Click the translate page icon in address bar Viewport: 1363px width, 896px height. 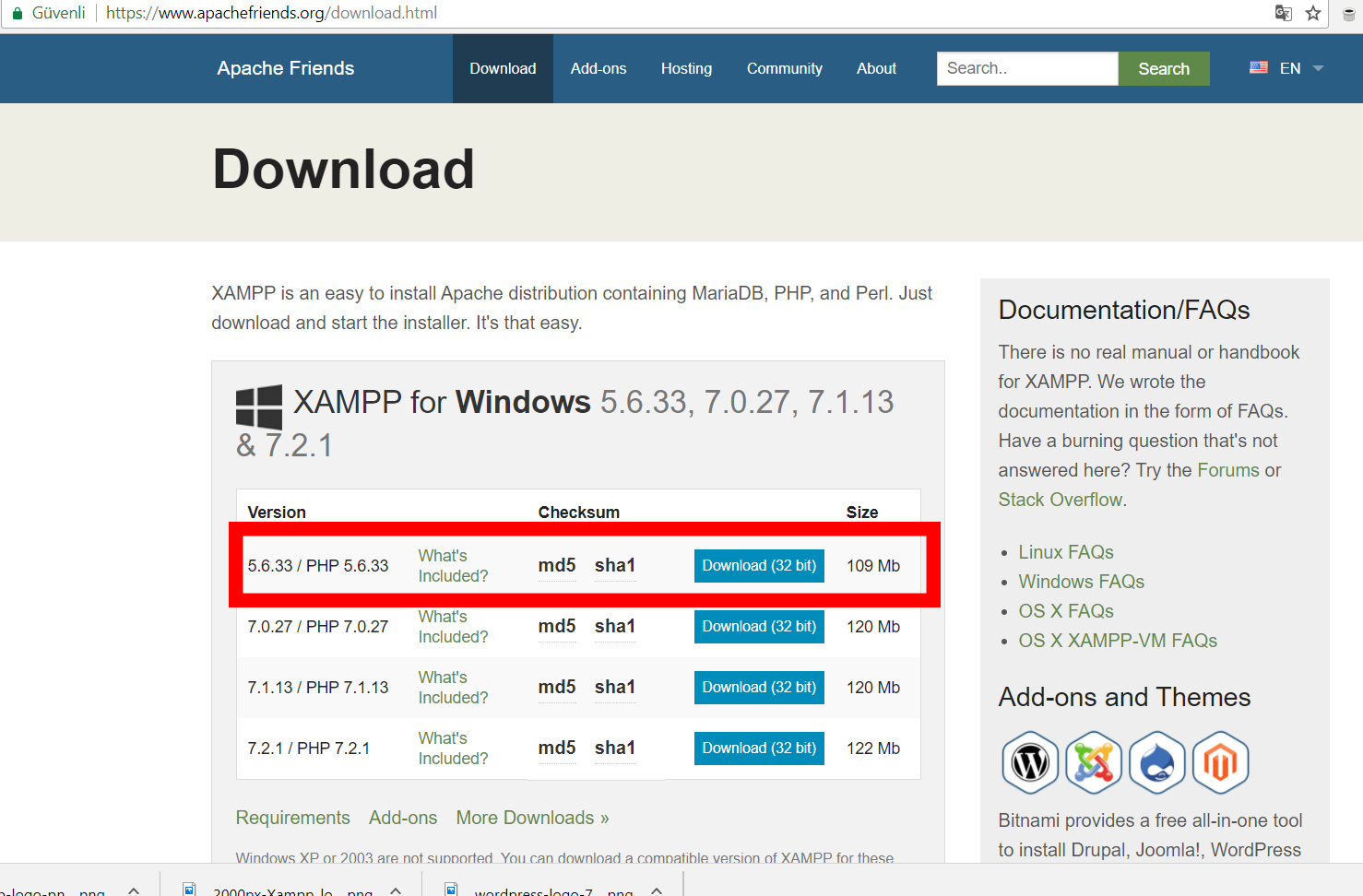[x=1283, y=13]
